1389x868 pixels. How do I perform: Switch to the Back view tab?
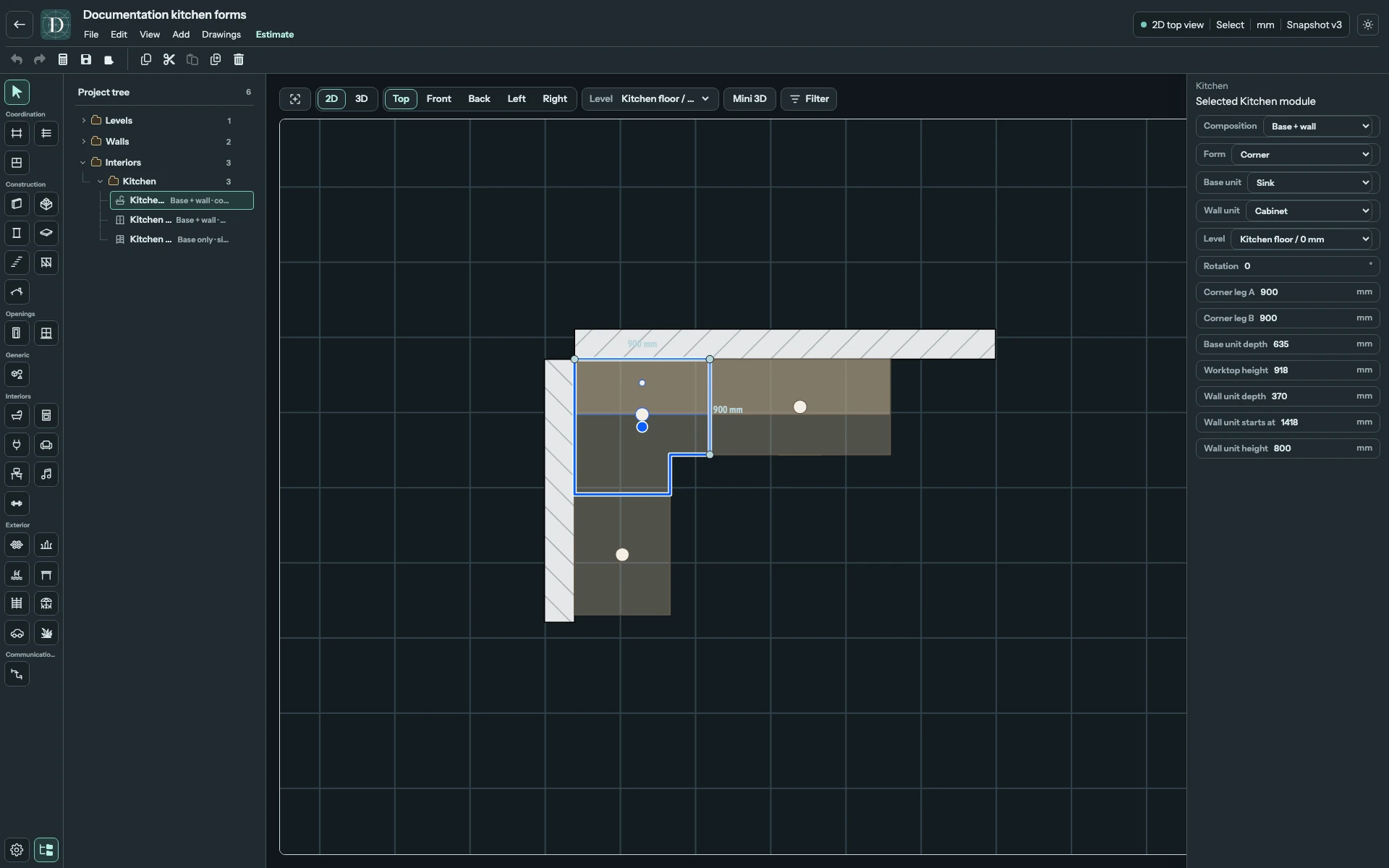[x=479, y=99]
